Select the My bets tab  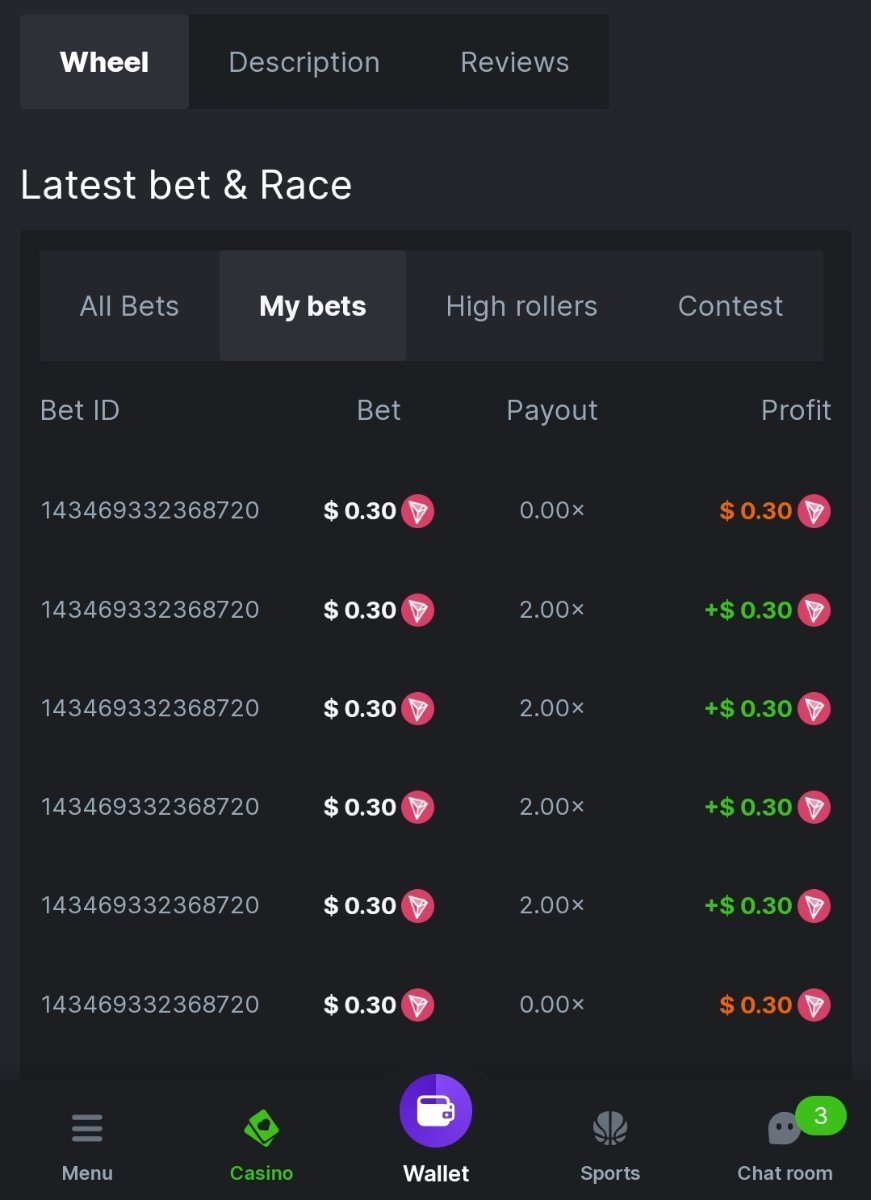click(312, 306)
